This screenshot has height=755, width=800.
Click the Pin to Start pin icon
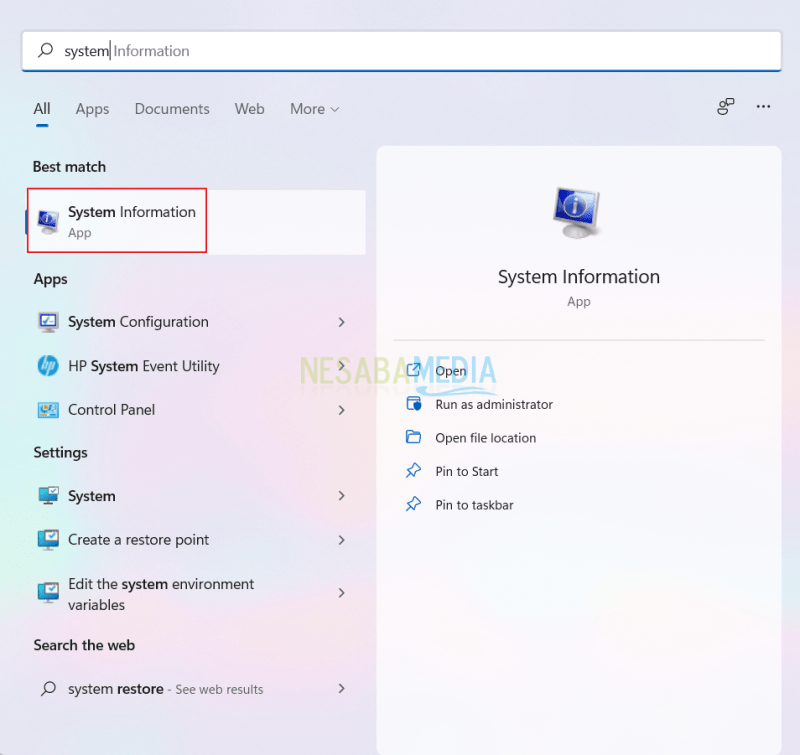[413, 470]
